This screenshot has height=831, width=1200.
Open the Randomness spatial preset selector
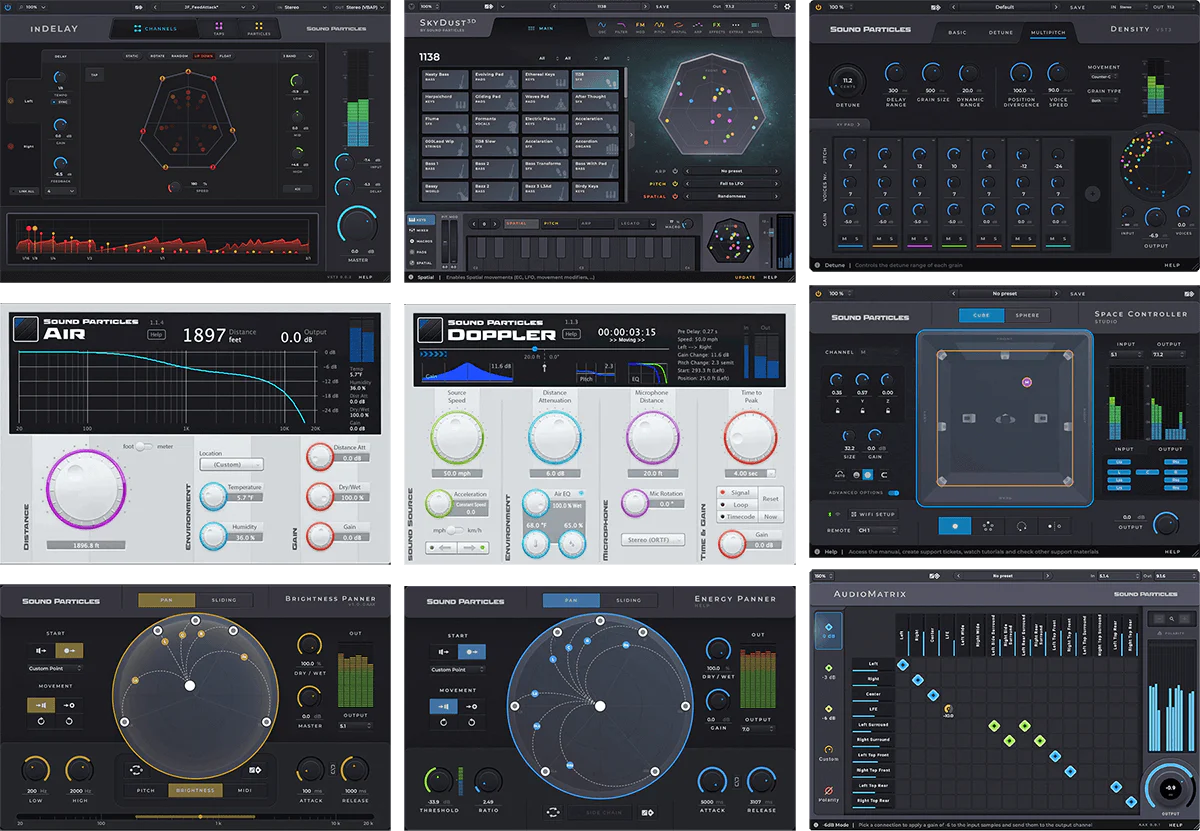tap(731, 197)
